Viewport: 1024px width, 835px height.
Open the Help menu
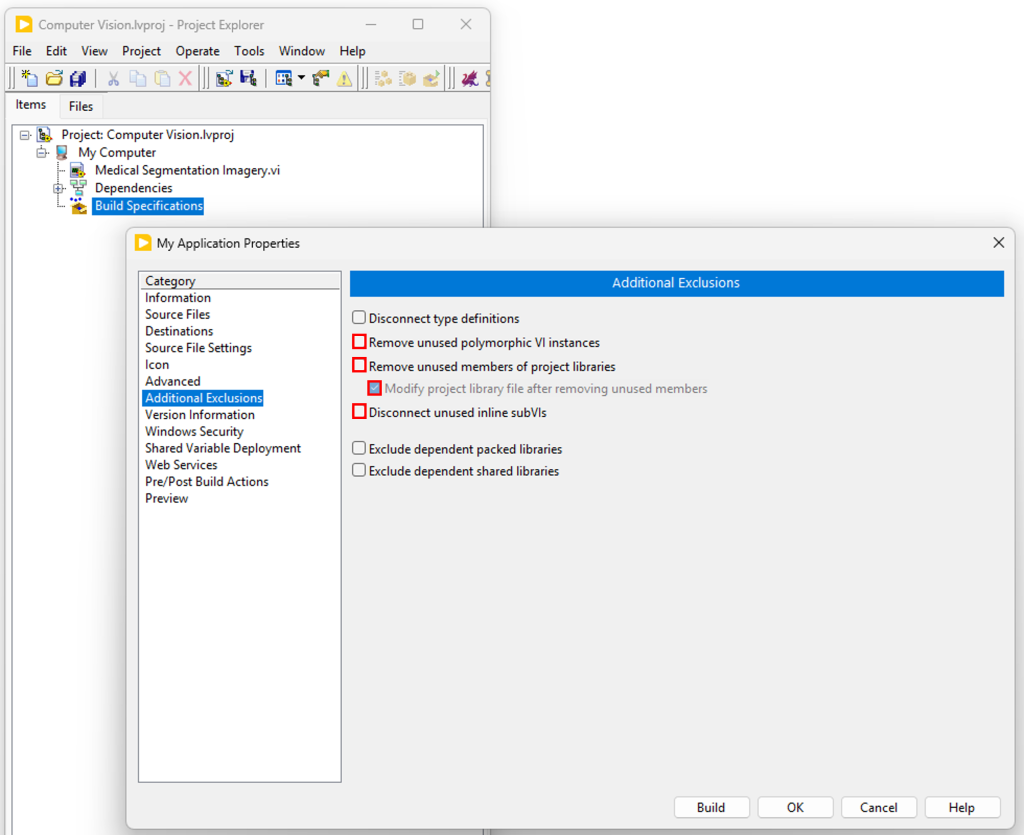(352, 51)
